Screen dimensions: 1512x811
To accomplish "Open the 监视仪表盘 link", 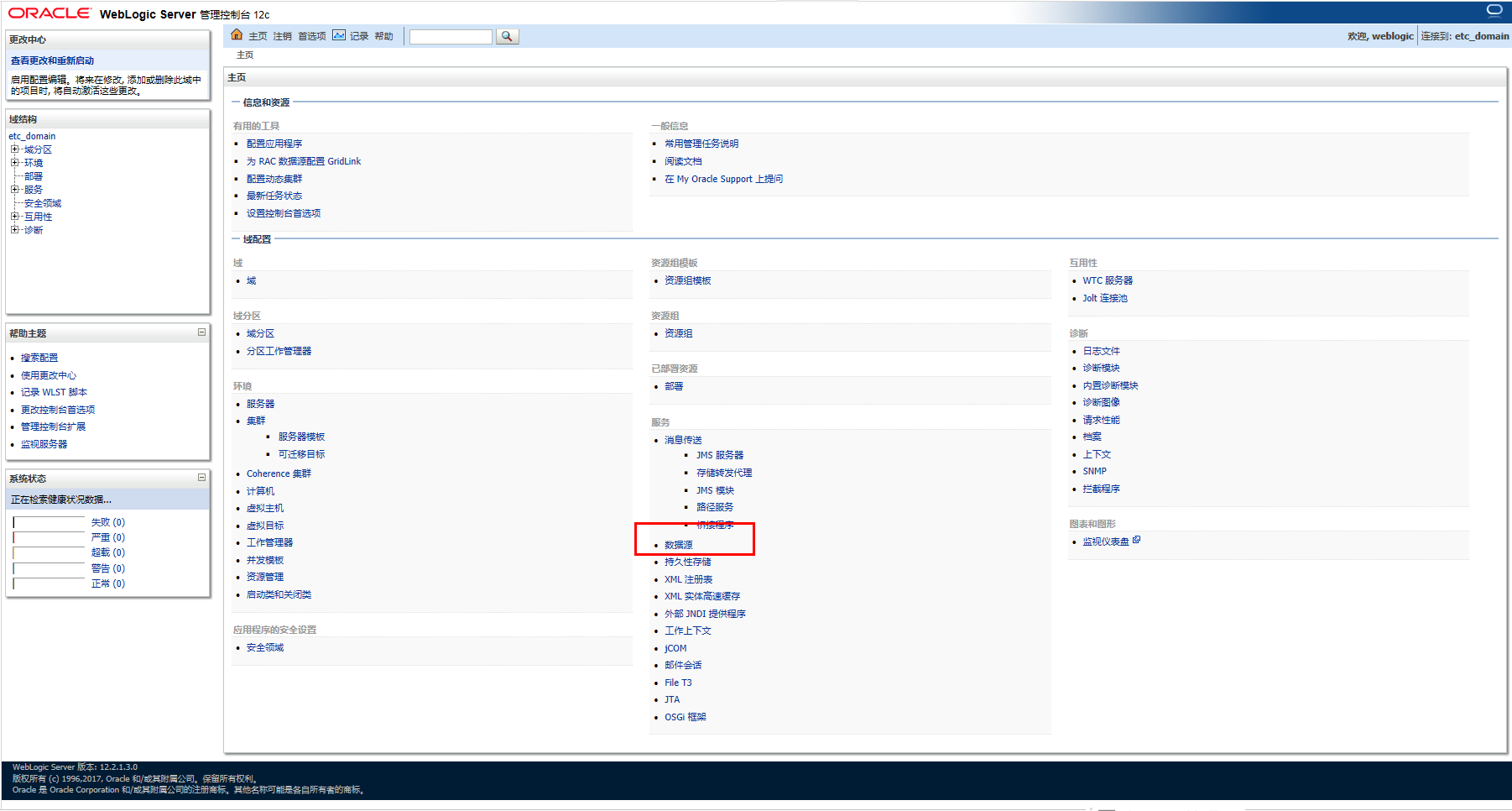I will click(x=1106, y=542).
